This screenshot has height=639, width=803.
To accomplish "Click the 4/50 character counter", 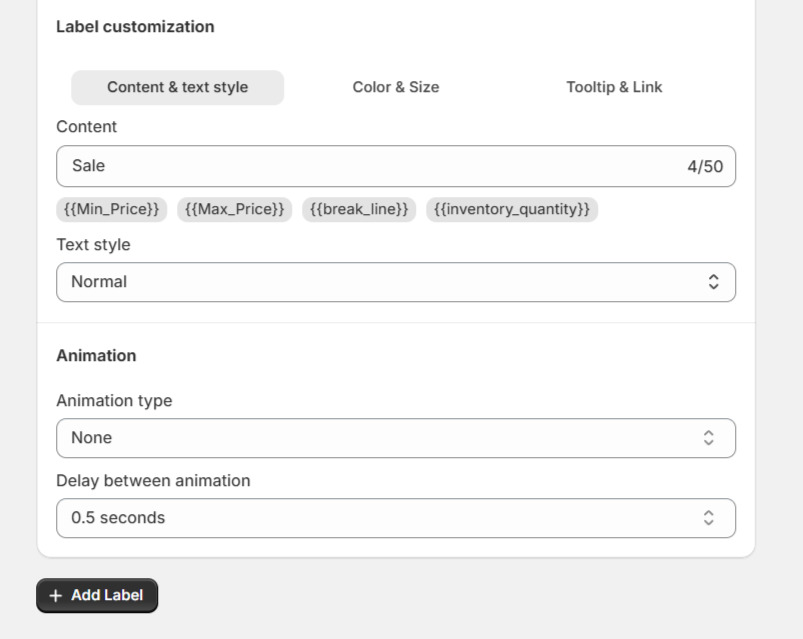I will click(705, 166).
